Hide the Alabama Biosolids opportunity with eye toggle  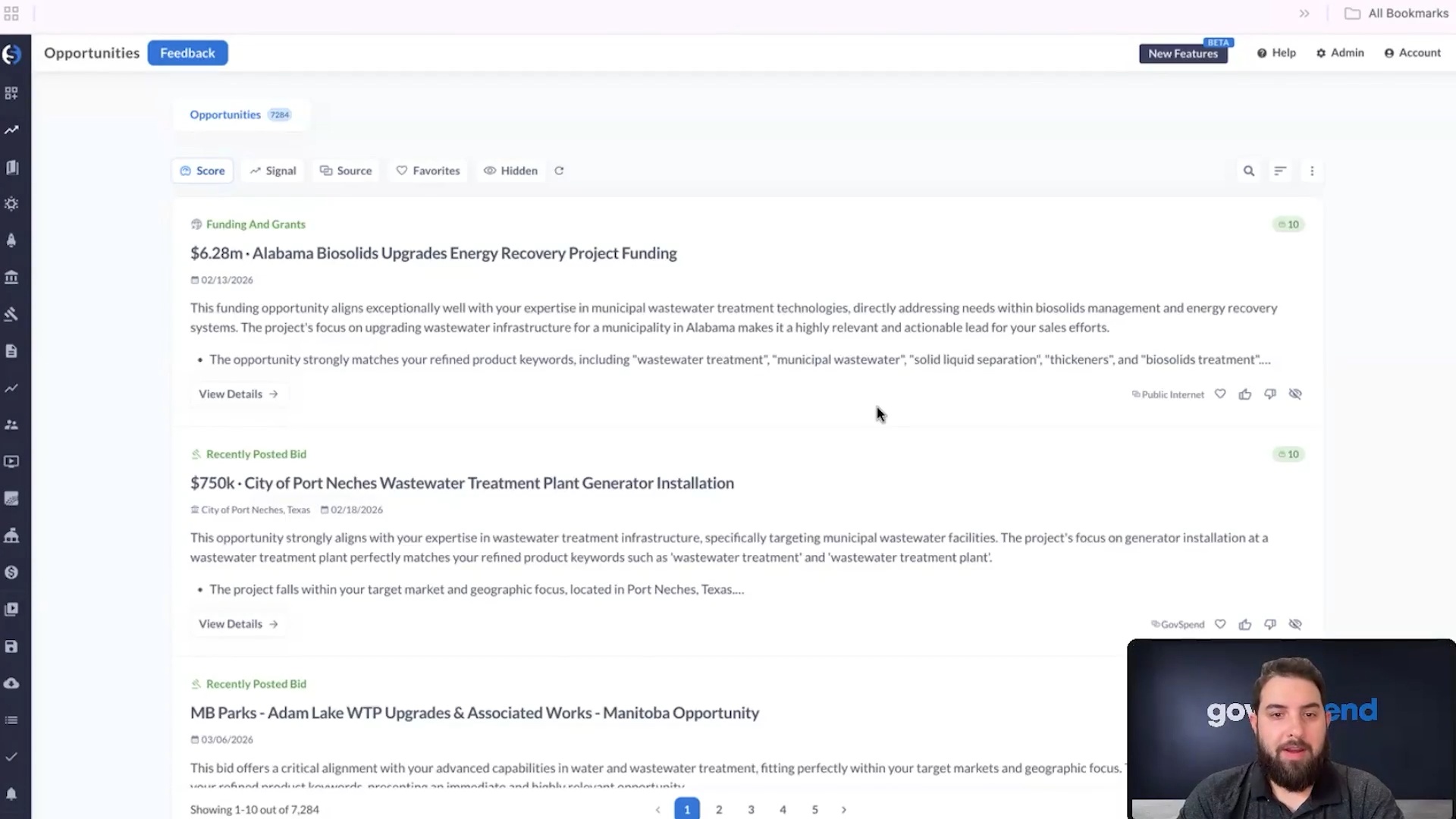[1295, 394]
